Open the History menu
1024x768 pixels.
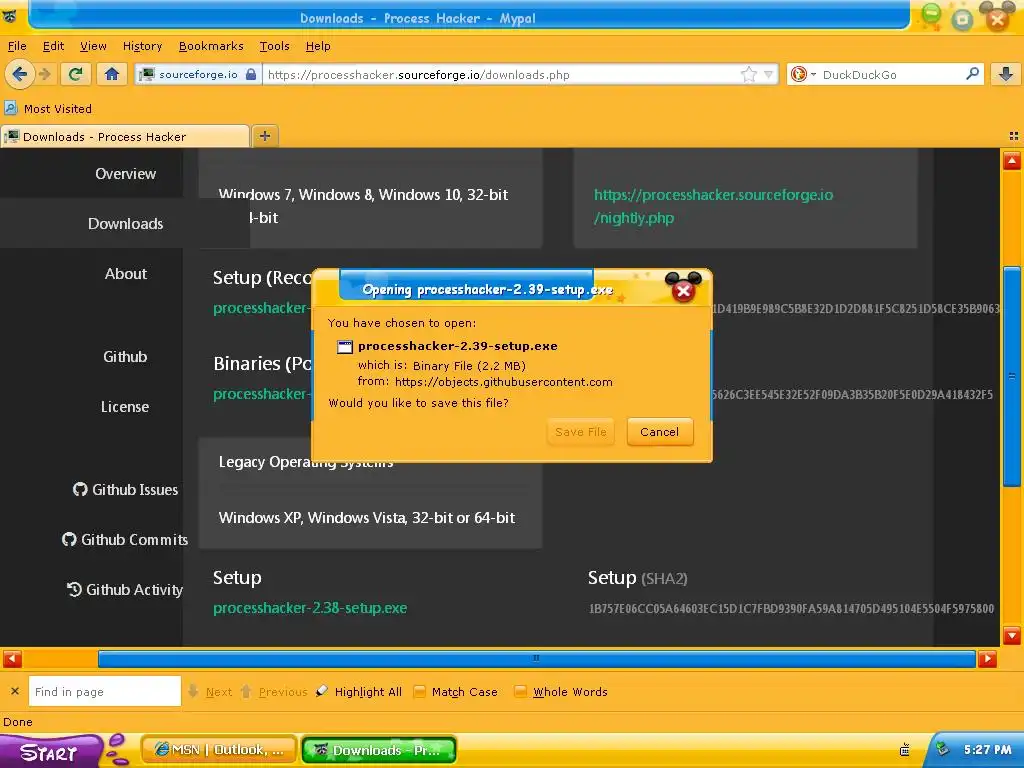pyautogui.click(x=142, y=46)
